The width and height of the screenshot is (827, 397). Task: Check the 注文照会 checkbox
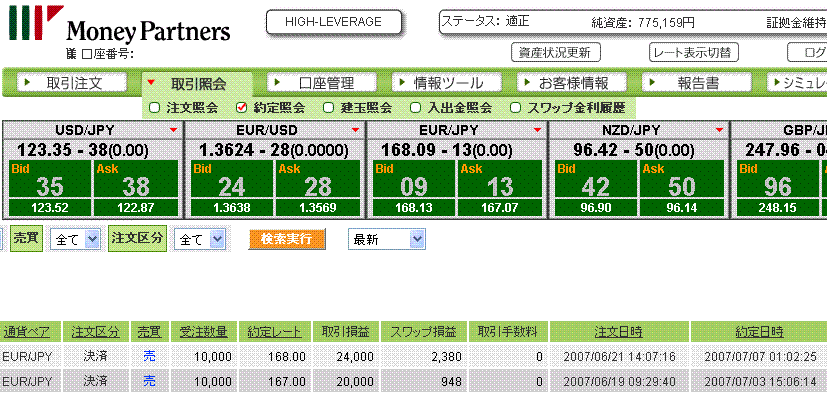pyautogui.click(x=155, y=108)
